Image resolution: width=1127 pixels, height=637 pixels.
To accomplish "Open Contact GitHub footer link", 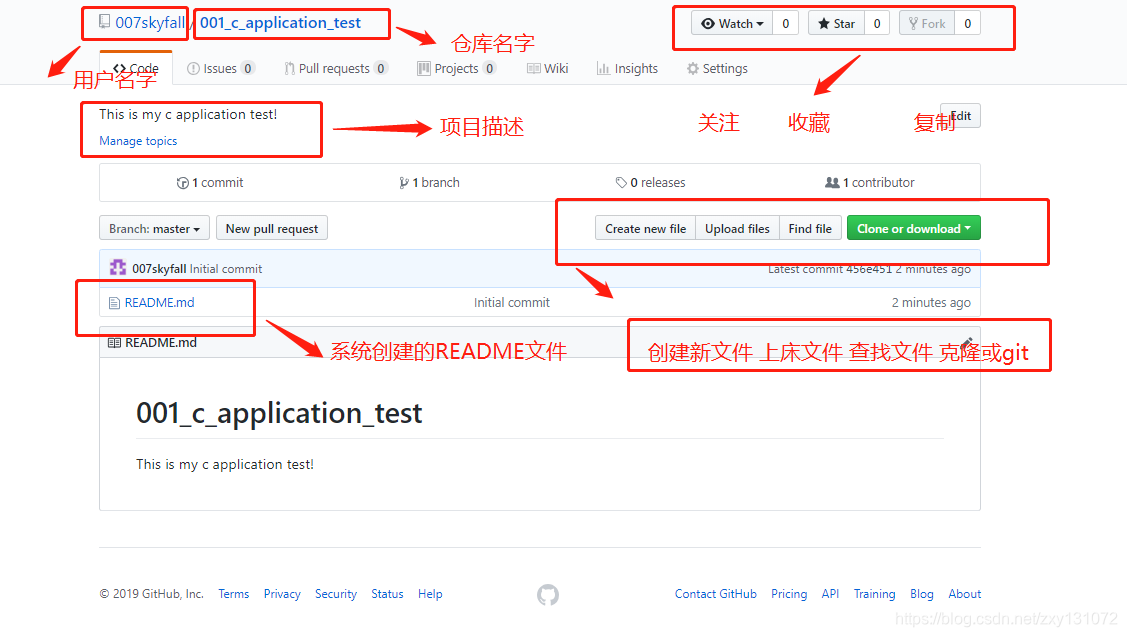I will pos(716,594).
